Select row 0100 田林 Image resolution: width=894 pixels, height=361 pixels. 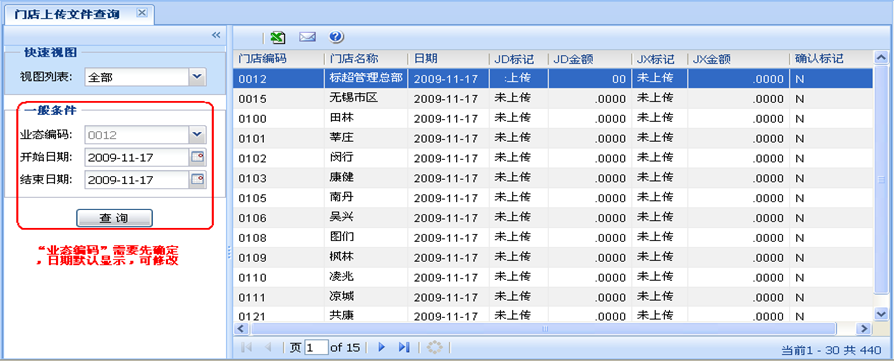coord(553,119)
